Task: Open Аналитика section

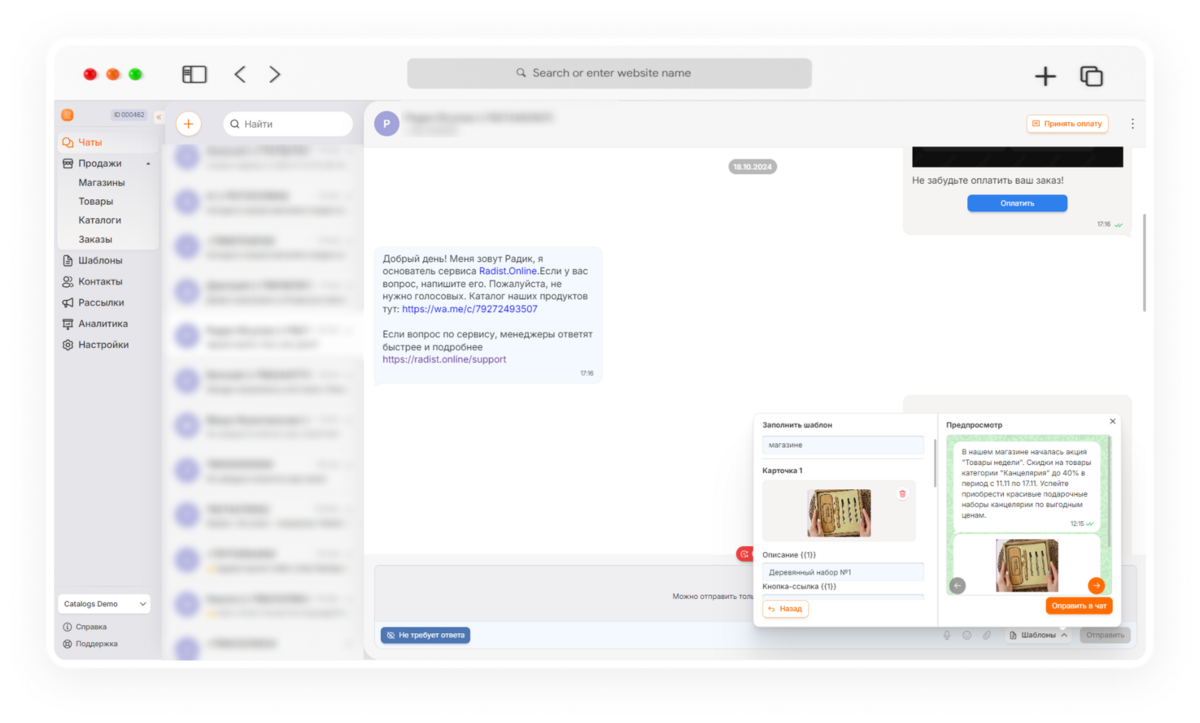Action: (x=103, y=323)
